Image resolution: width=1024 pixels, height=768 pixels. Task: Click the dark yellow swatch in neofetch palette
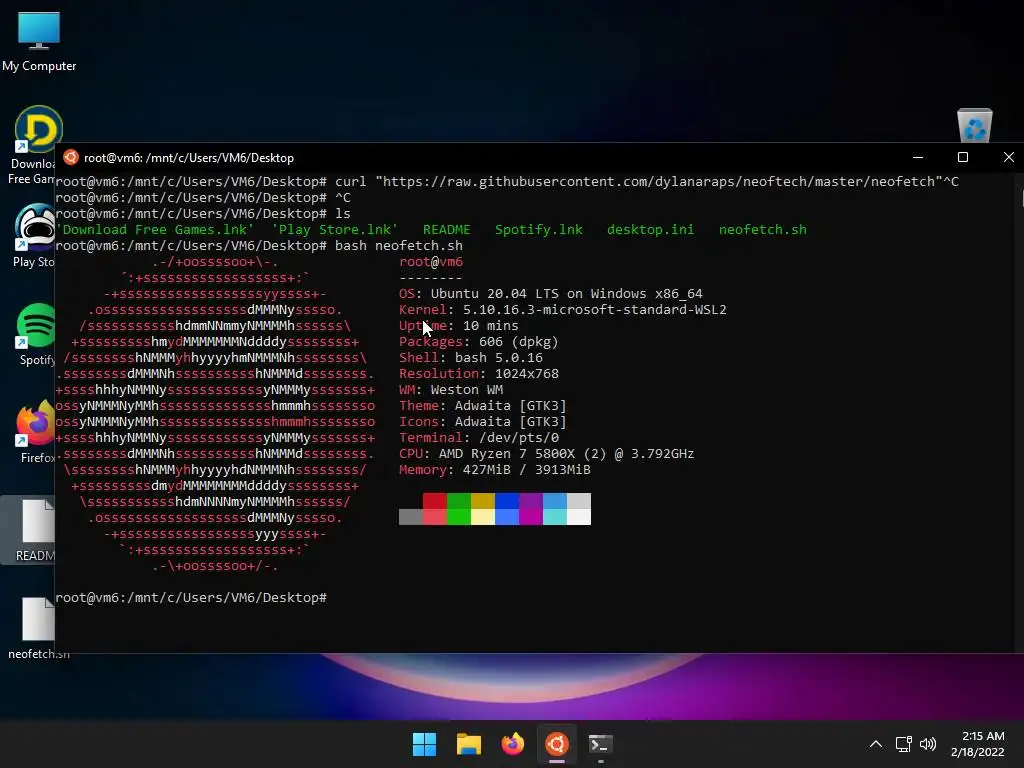483,501
